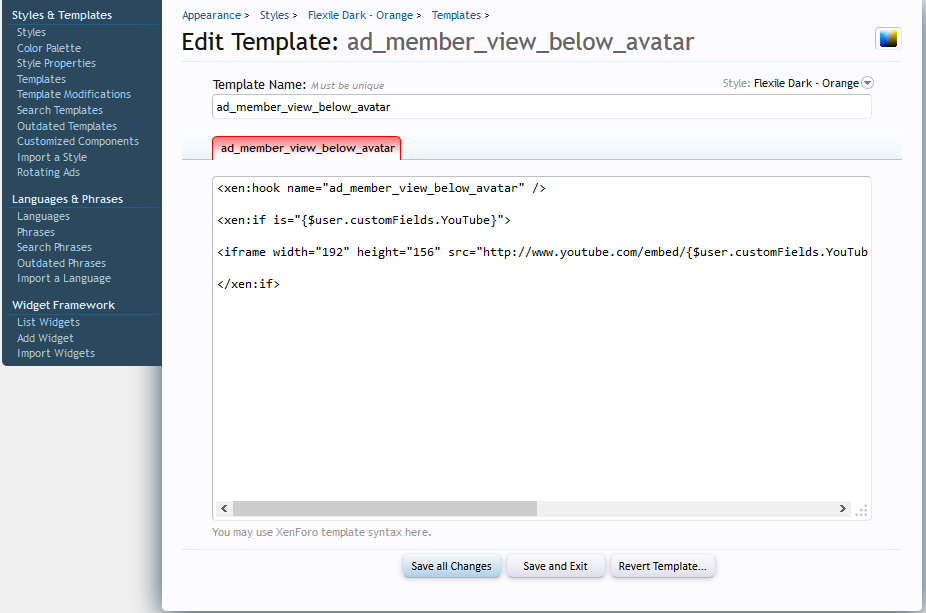Viewport: 926px width, 613px height.
Task: Open Templates breadcrumb link
Action: tap(456, 15)
